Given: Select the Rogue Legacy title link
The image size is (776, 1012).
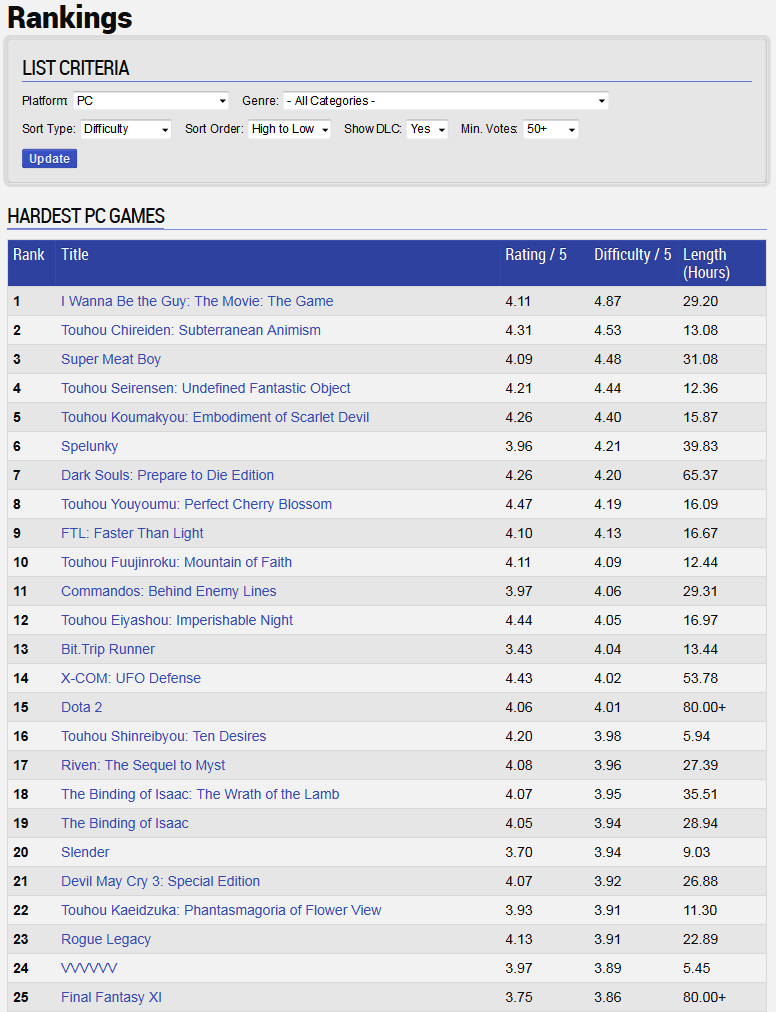Looking at the screenshot, I should click(106, 939).
